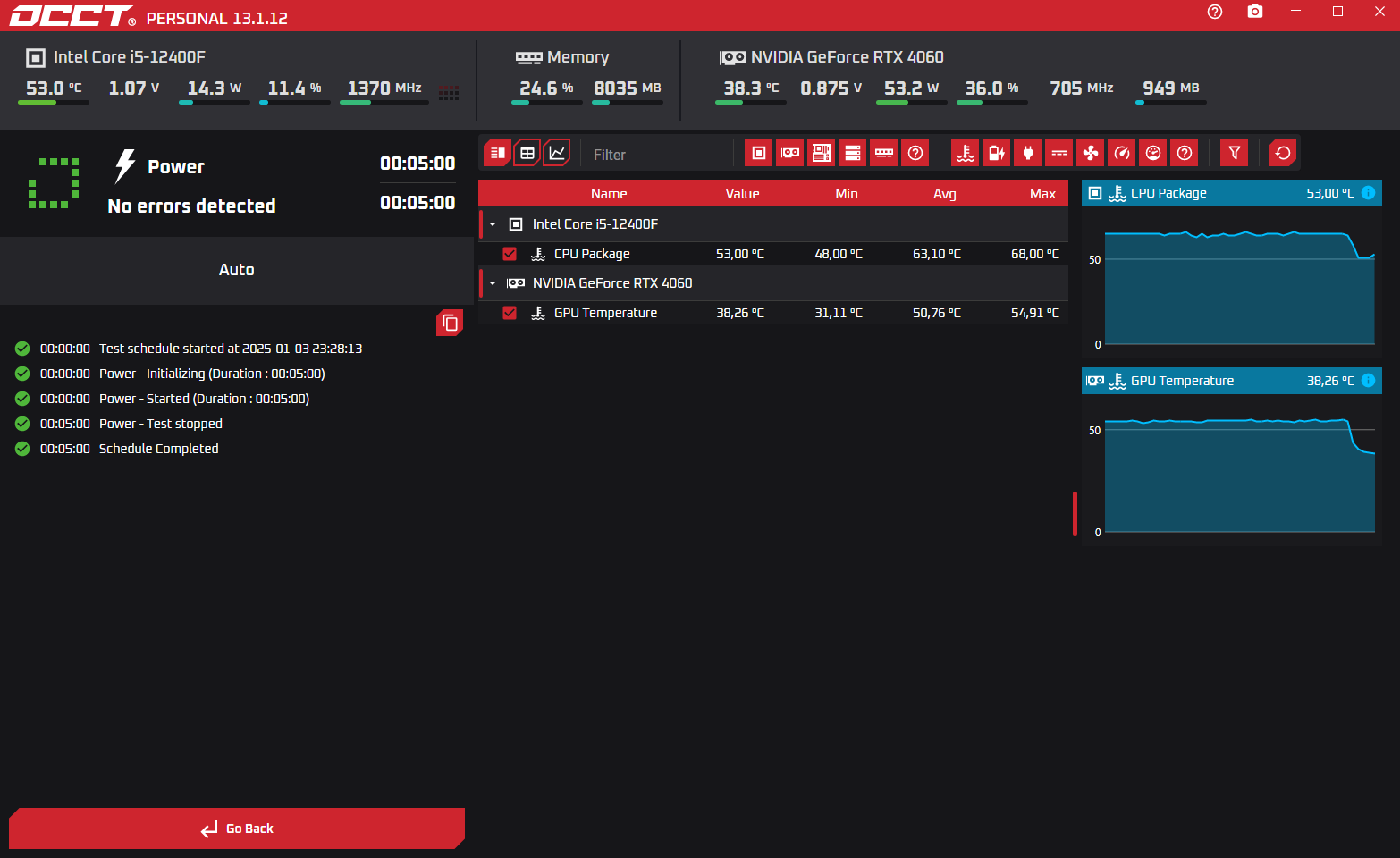Uncheck the GPU Temperature sensor checkbox
The height and width of the screenshot is (858, 1400).
click(x=510, y=313)
